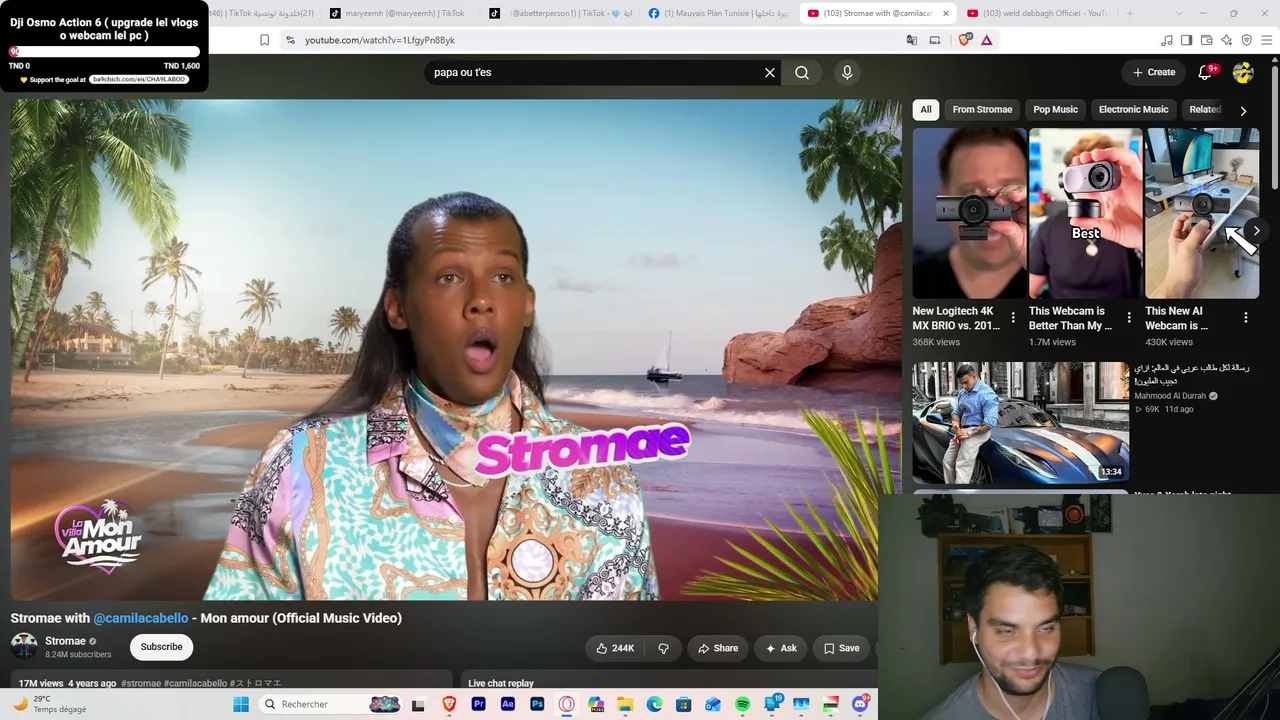The height and width of the screenshot is (720, 1280).
Task: Open Brave Leo AI sparkle icon
Action: tap(1226, 40)
